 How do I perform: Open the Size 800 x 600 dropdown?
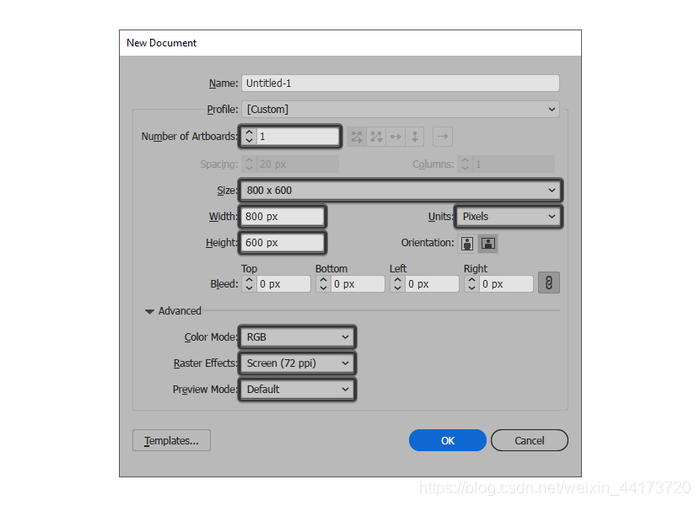(x=400, y=190)
